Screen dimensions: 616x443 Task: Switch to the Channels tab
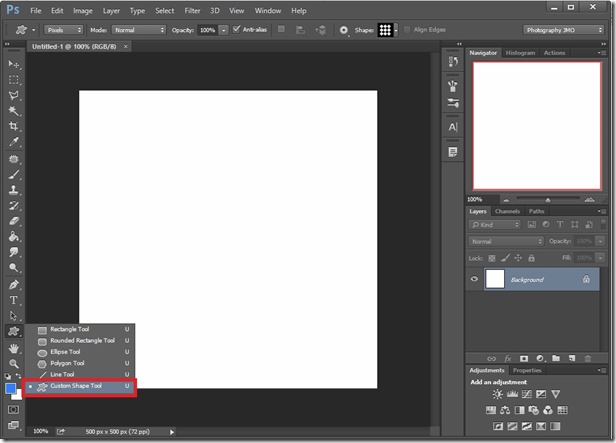pos(507,211)
